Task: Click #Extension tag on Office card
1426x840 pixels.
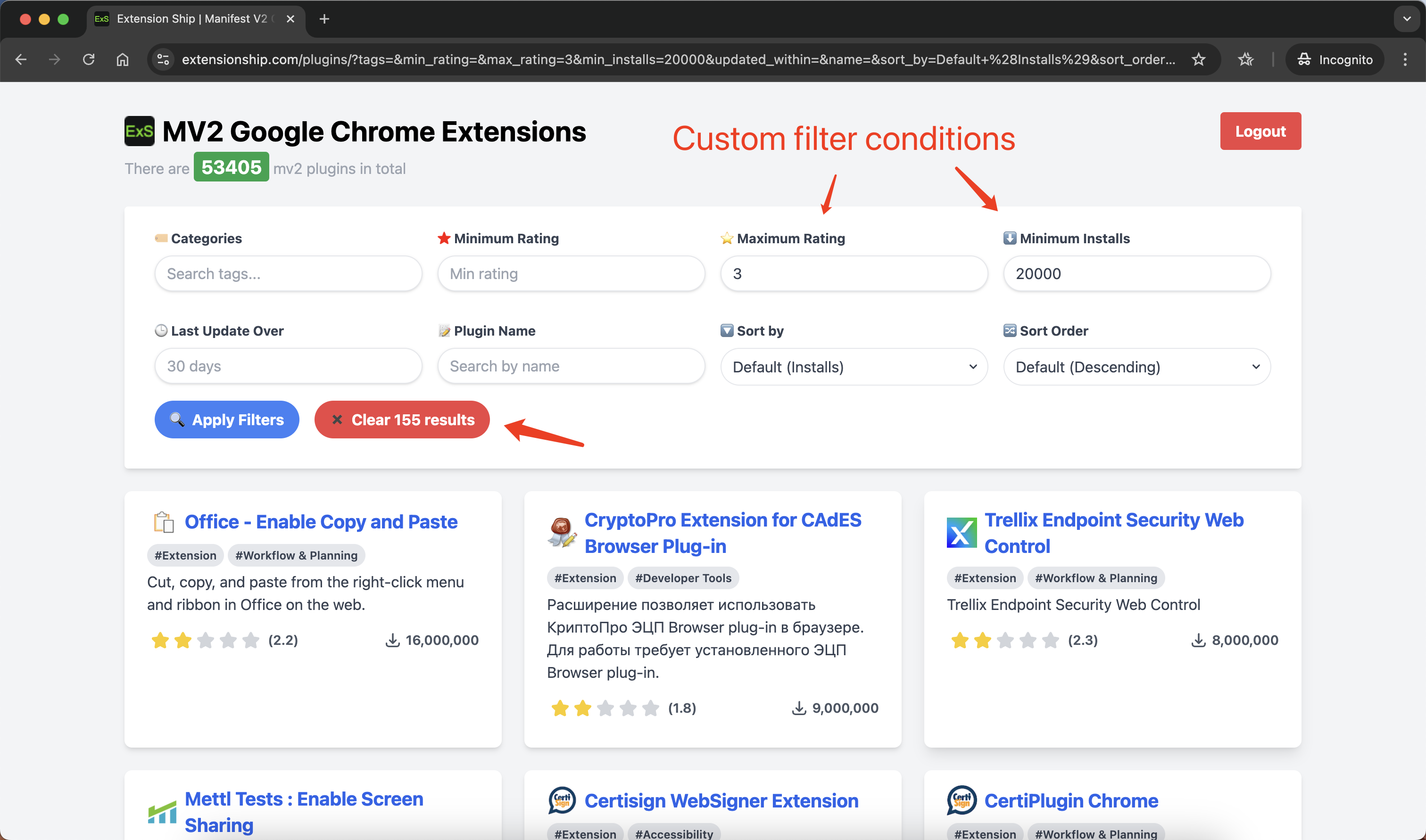Action: click(185, 555)
